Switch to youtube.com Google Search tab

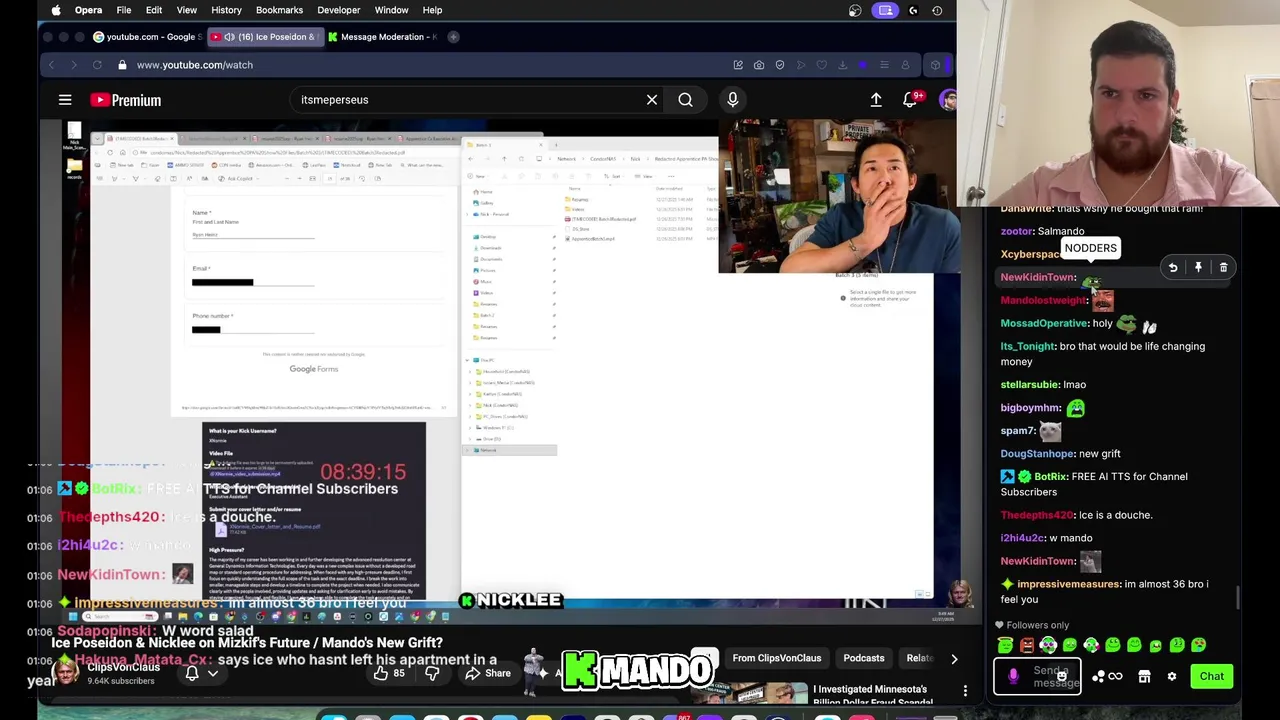tap(147, 37)
